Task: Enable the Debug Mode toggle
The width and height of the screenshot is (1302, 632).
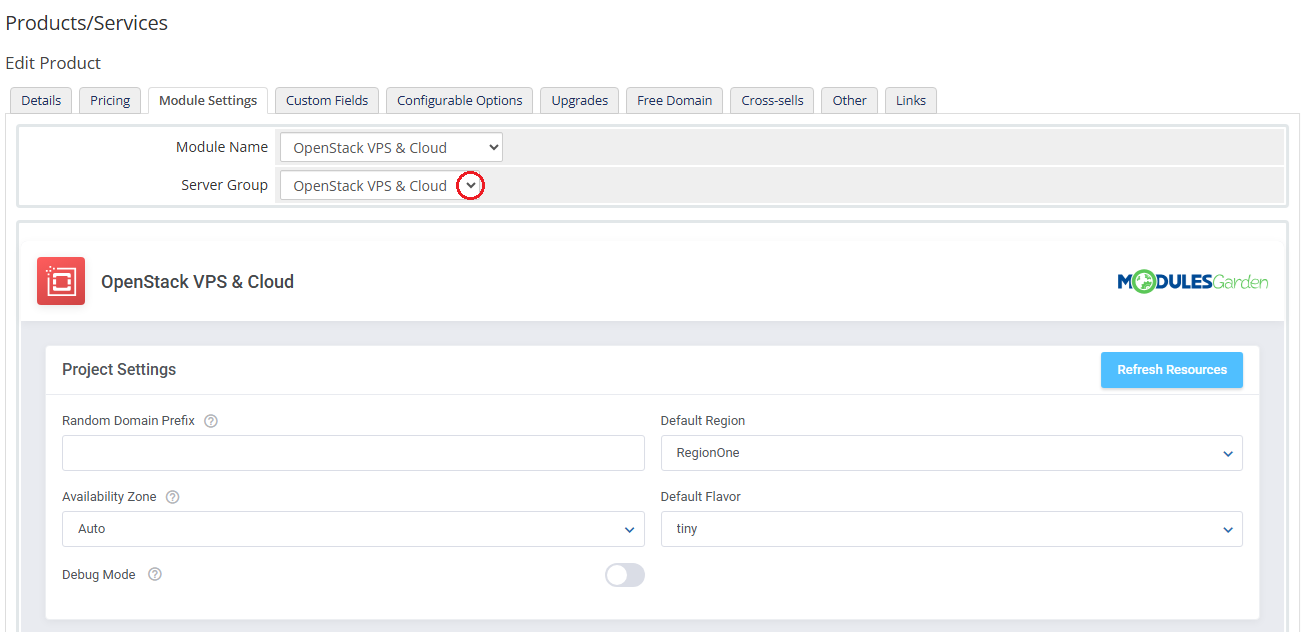Action: tap(624, 575)
